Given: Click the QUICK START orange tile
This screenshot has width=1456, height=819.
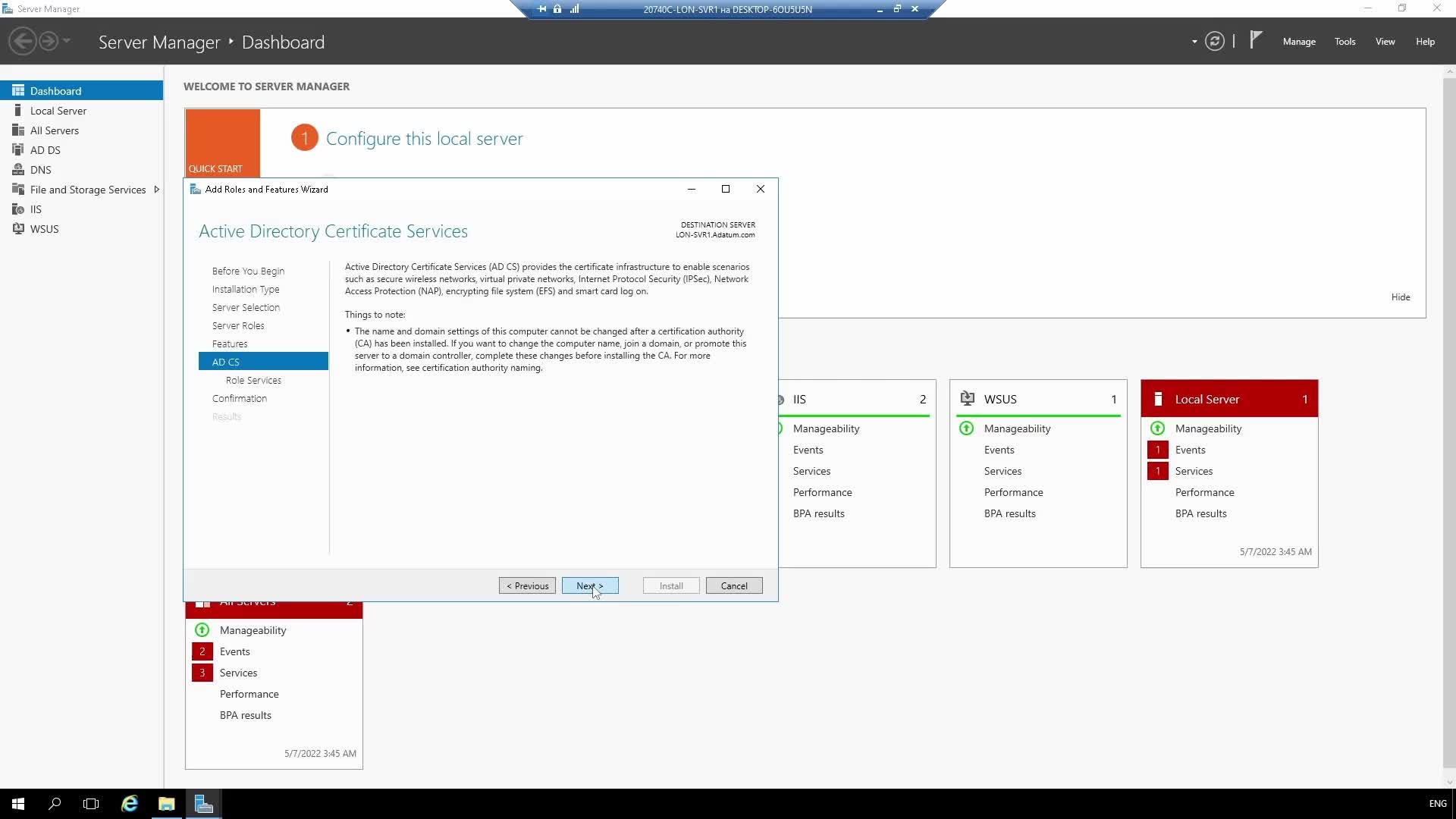Looking at the screenshot, I should pos(222,143).
